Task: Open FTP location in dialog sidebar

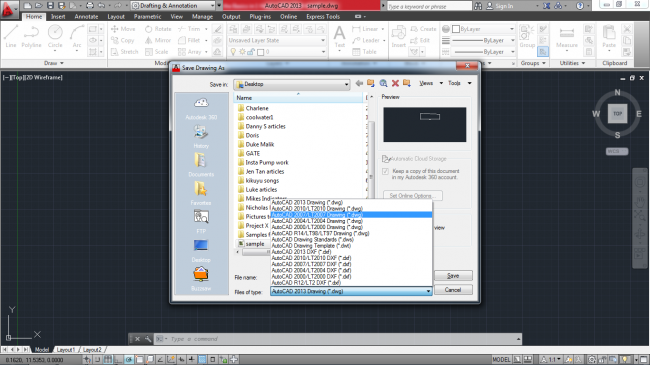Action: coord(201,222)
